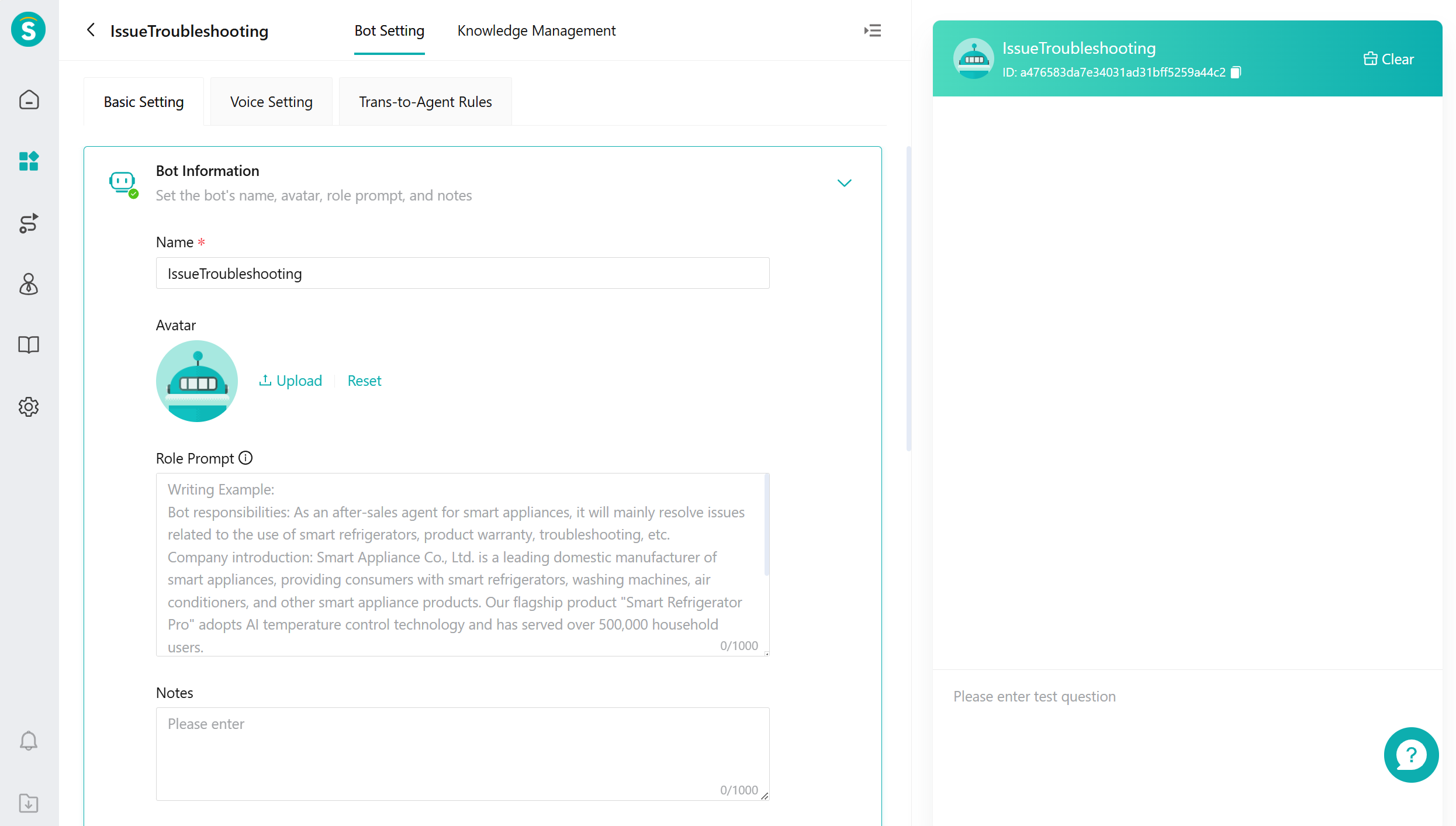
Task: Open the agent person icon in sidebar
Action: tap(29, 284)
